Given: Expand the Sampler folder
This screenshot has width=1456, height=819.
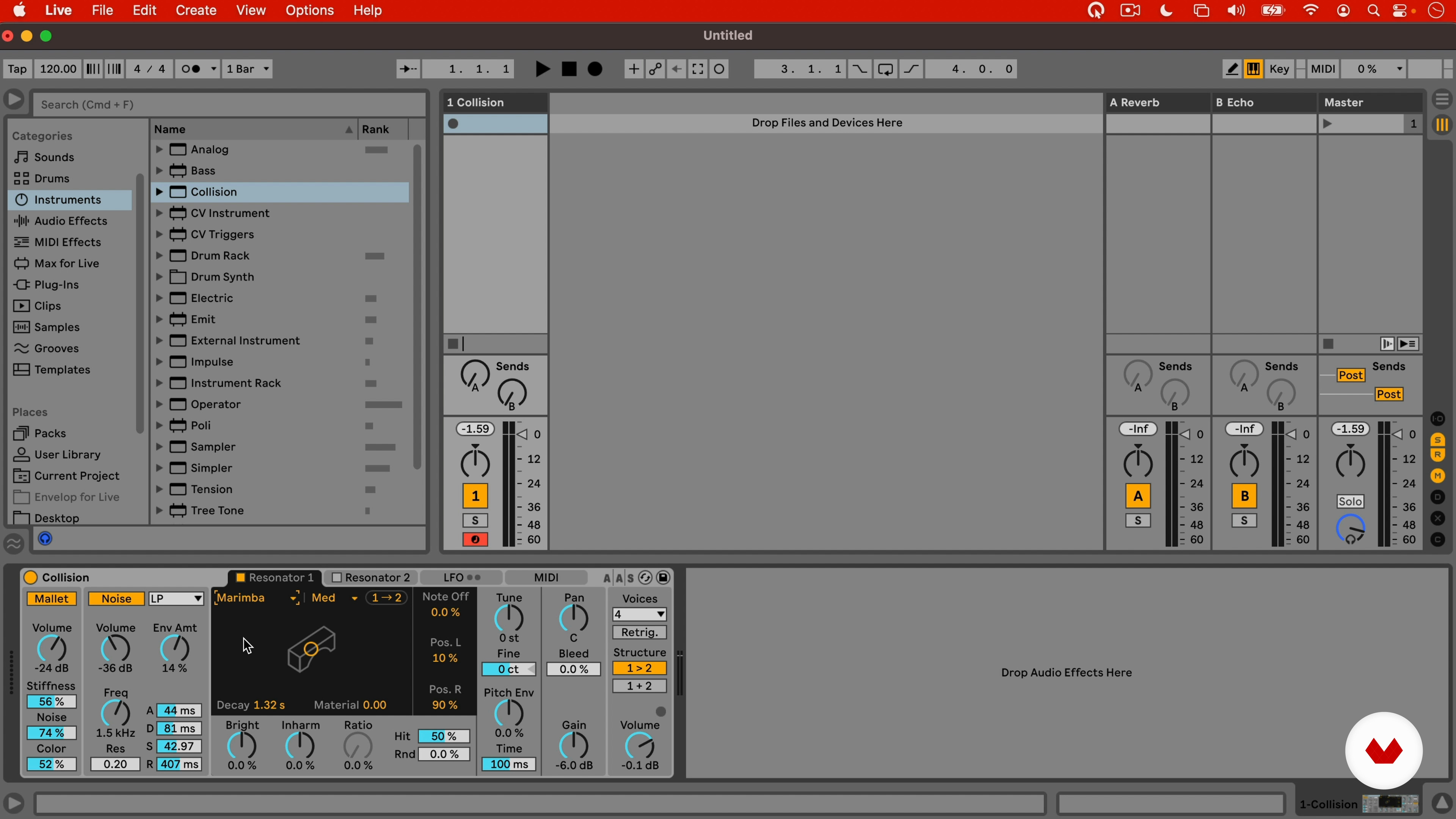Looking at the screenshot, I should 159,447.
